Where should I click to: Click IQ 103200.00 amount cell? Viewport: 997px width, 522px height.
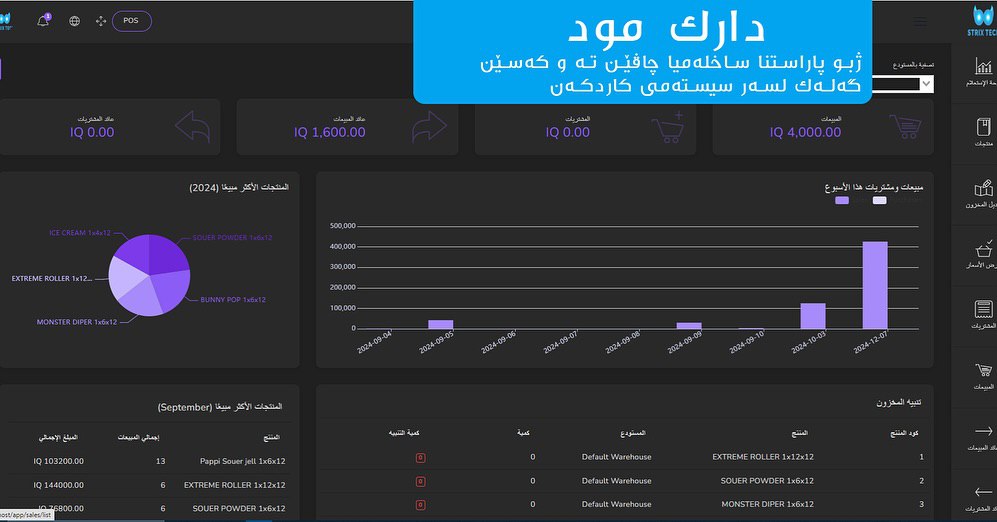[x=58, y=461]
